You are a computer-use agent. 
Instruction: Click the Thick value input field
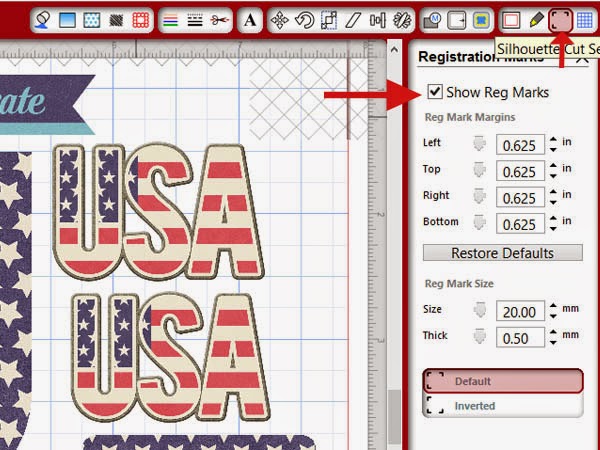520,338
